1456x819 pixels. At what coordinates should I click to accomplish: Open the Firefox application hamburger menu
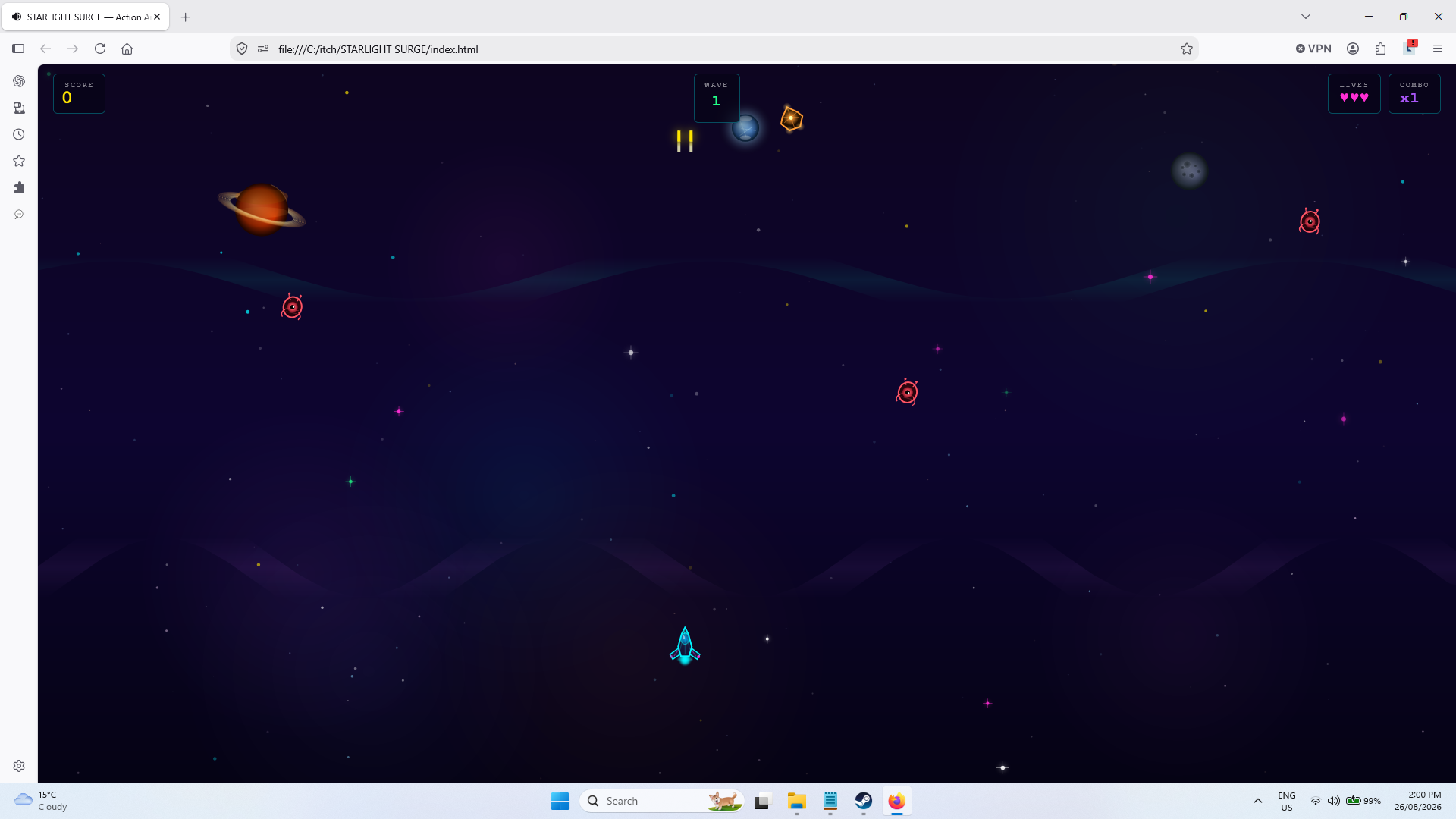(x=1438, y=49)
